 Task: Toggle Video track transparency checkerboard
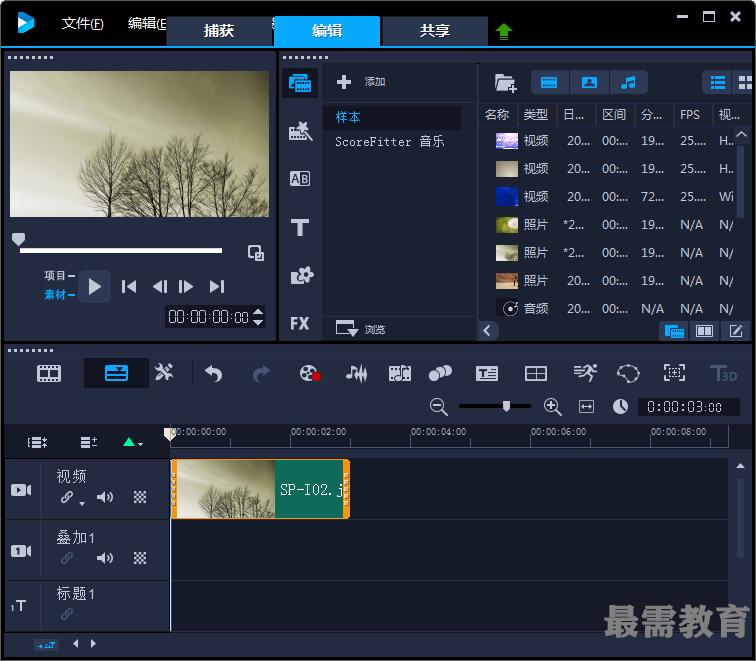click(140, 497)
